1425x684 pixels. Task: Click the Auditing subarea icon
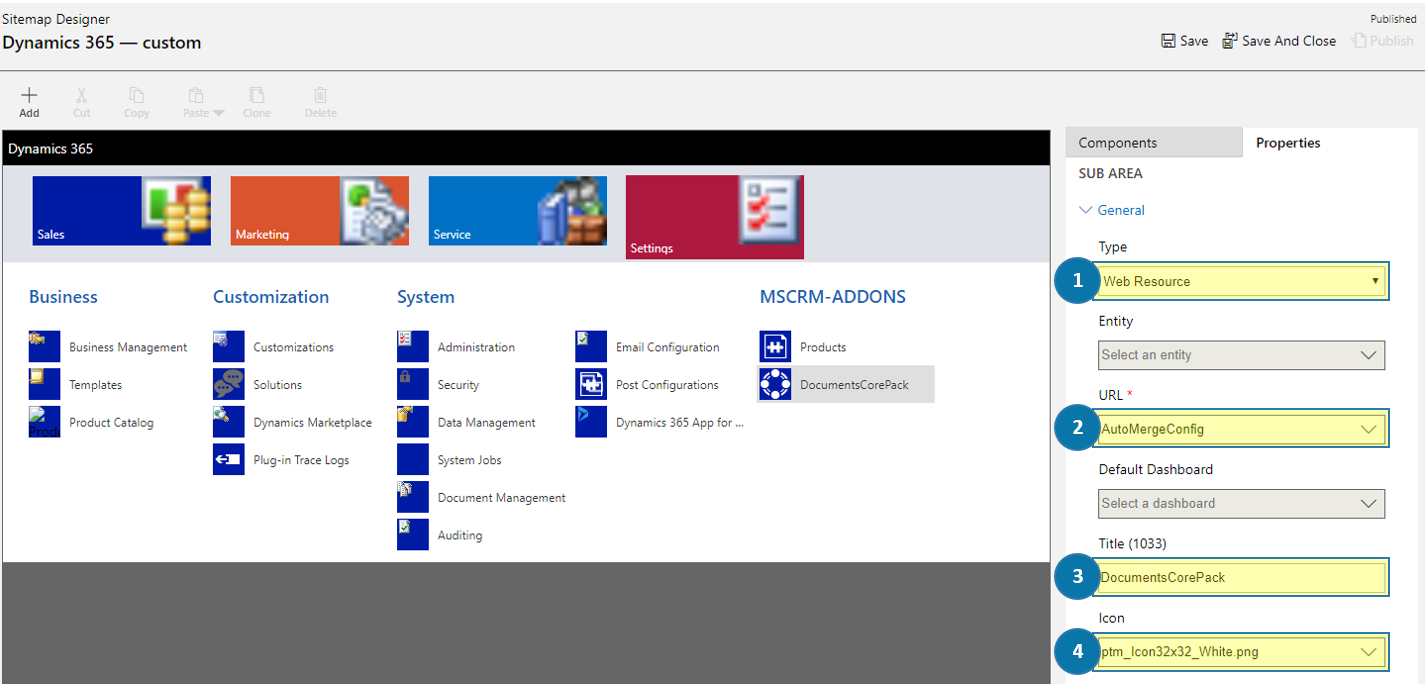click(x=413, y=534)
